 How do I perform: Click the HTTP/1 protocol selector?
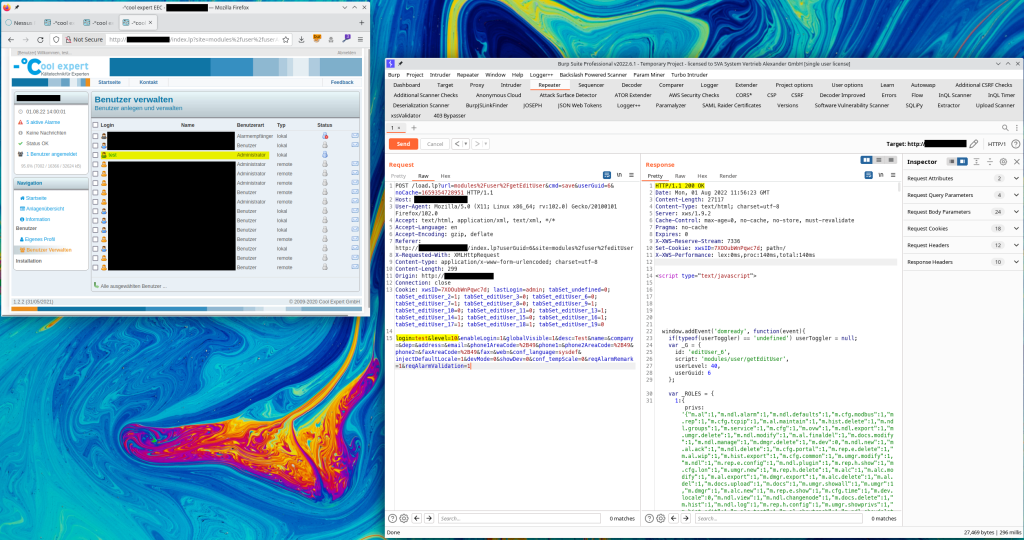click(x=996, y=144)
